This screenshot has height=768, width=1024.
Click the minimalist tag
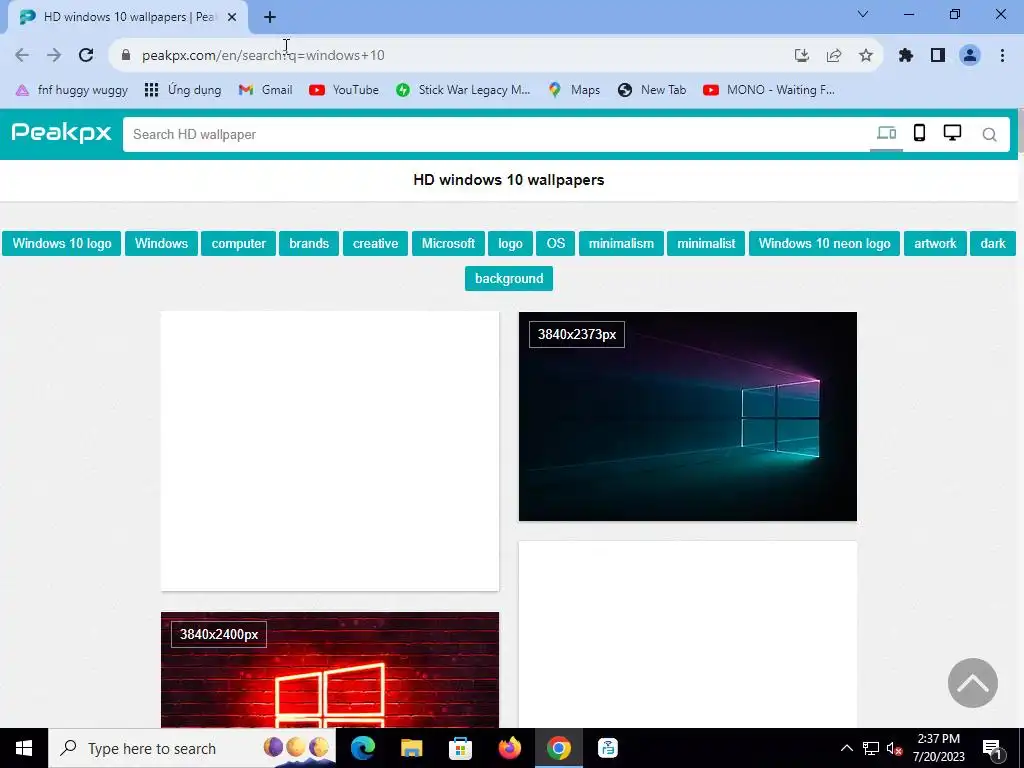(706, 244)
